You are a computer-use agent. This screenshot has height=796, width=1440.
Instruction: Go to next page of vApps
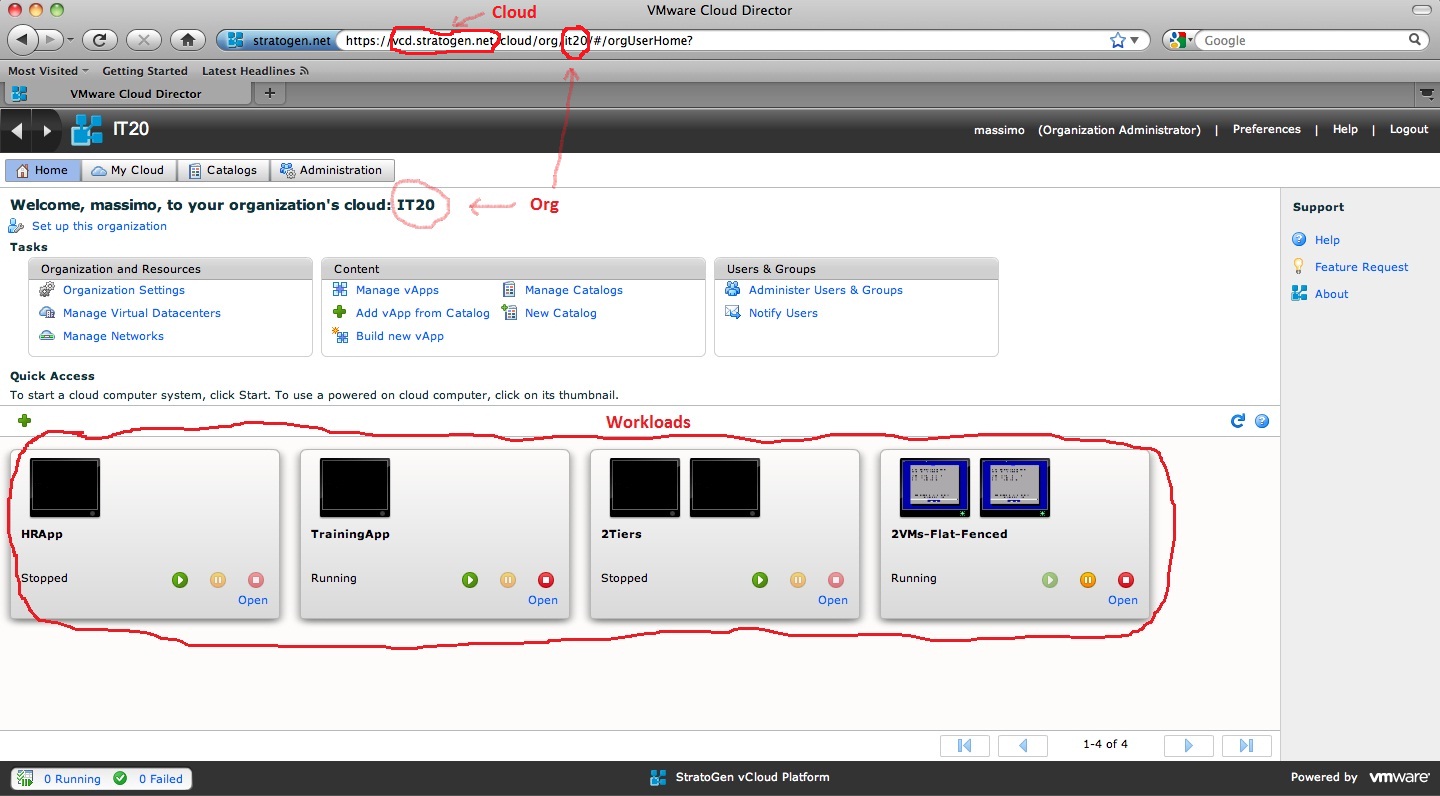pyautogui.click(x=1189, y=745)
